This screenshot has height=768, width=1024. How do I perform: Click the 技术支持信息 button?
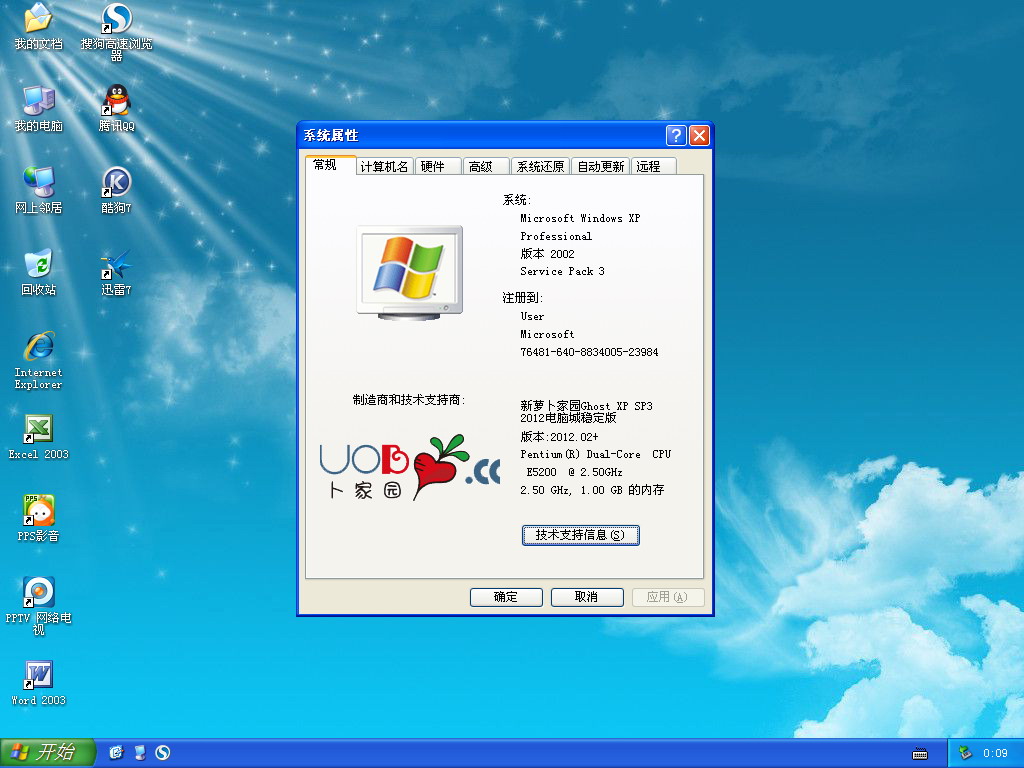[580, 535]
